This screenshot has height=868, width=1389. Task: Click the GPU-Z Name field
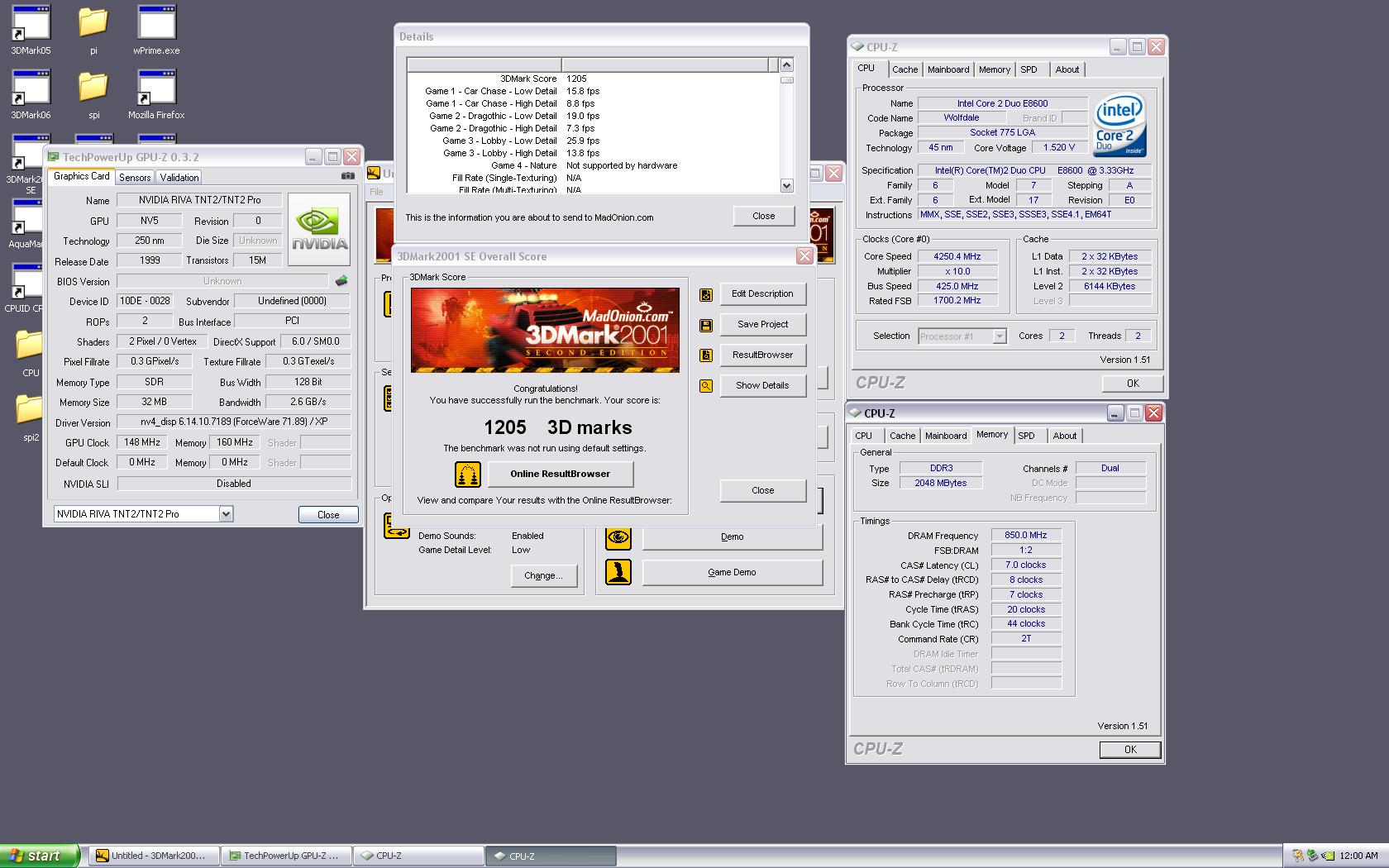(199, 200)
